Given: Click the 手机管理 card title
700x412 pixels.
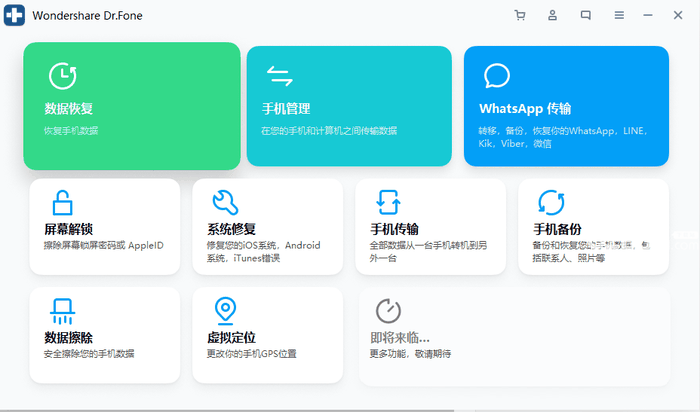Looking at the screenshot, I should pos(286,108).
